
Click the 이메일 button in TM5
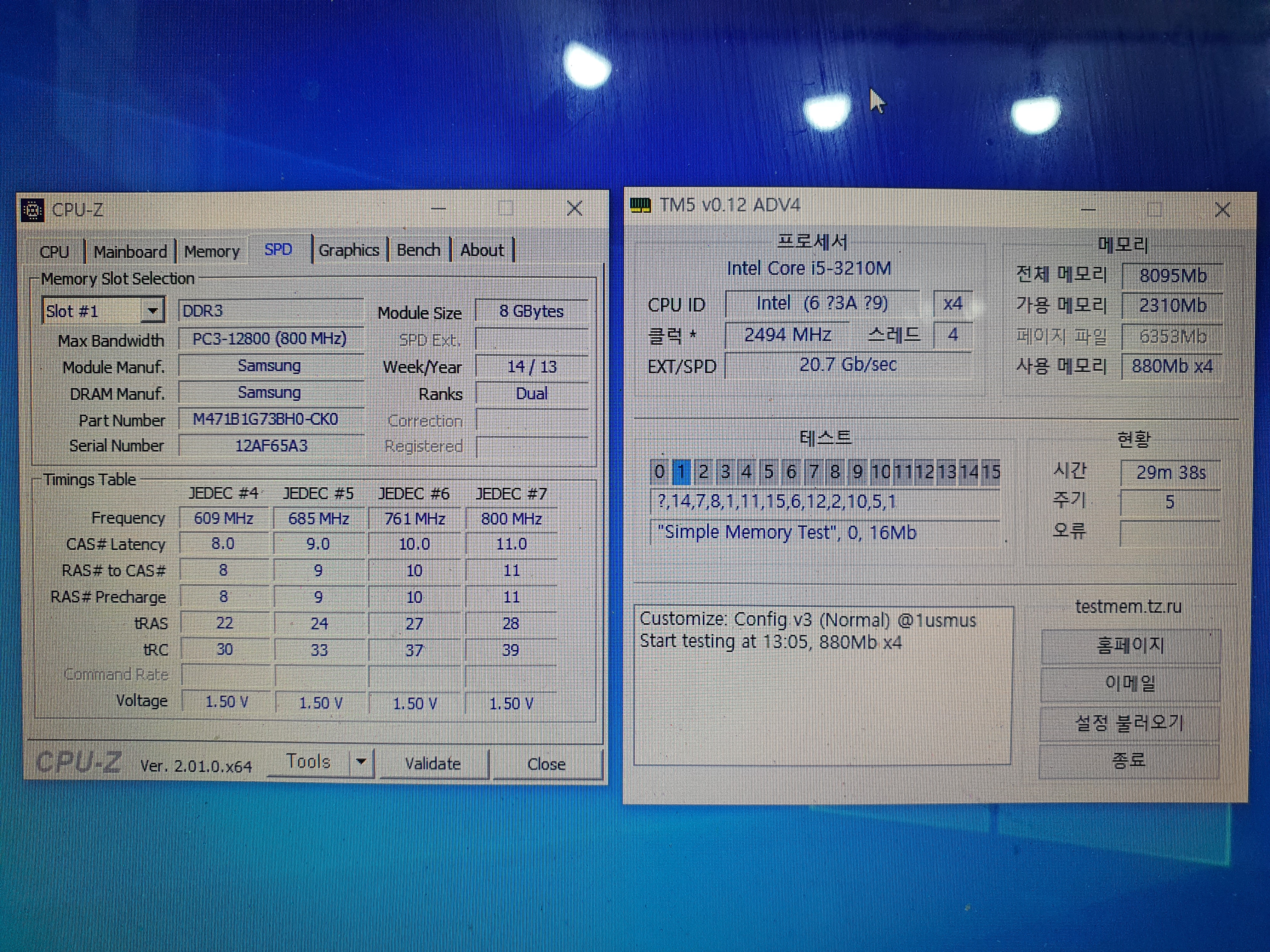click(1130, 683)
